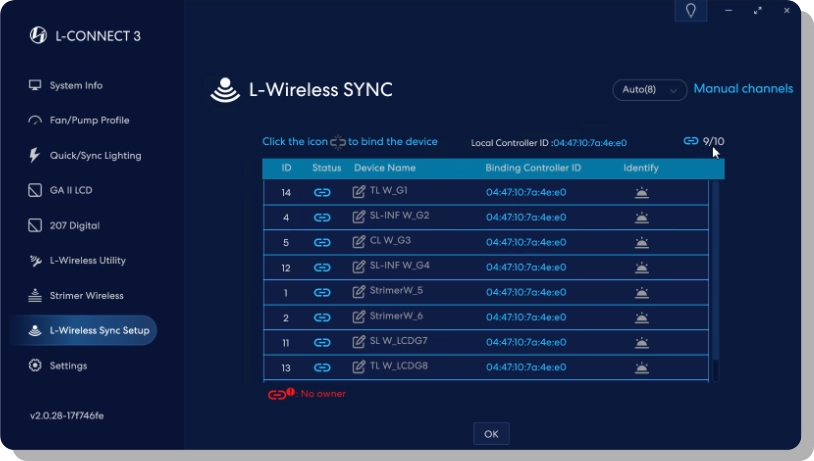Click the Identify column header
The image size is (814, 461).
point(641,168)
